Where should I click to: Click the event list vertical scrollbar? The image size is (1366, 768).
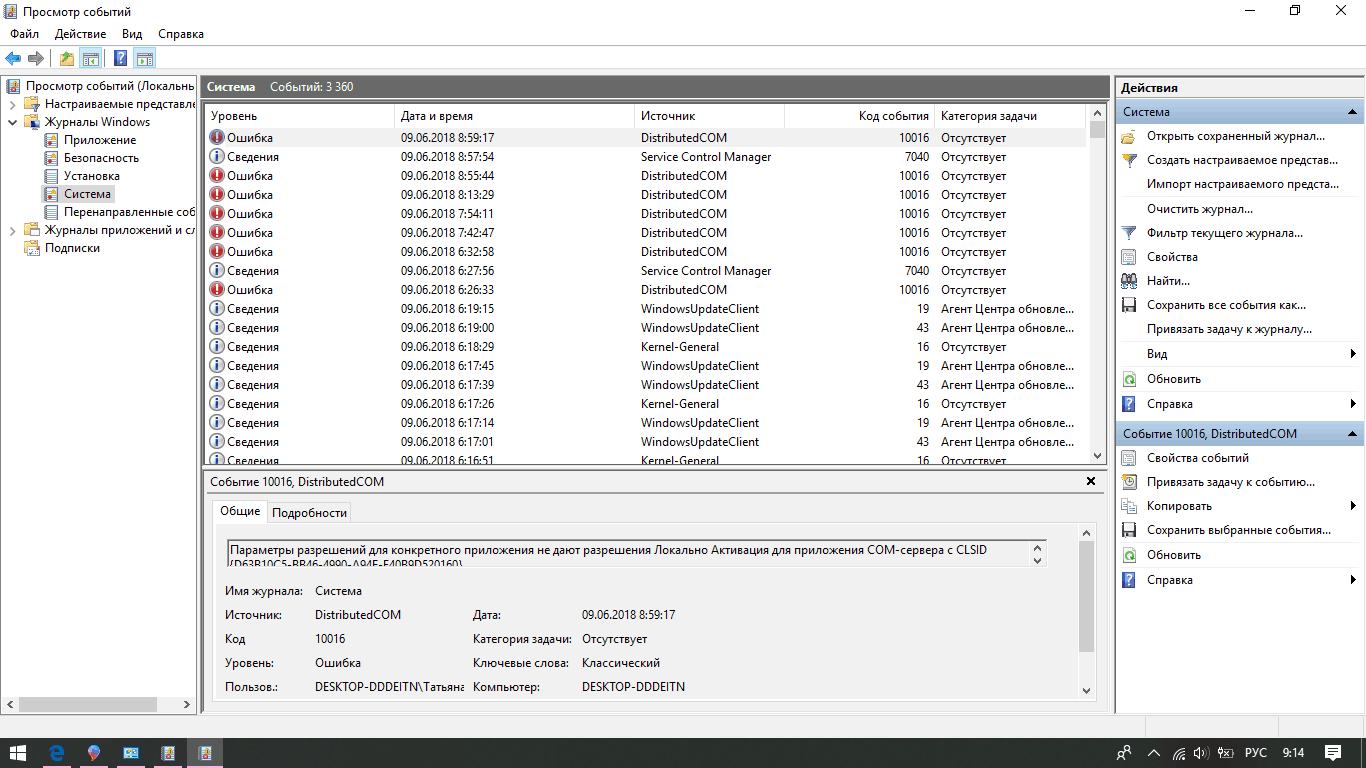pyautogui.click(x=1097, y=300)
